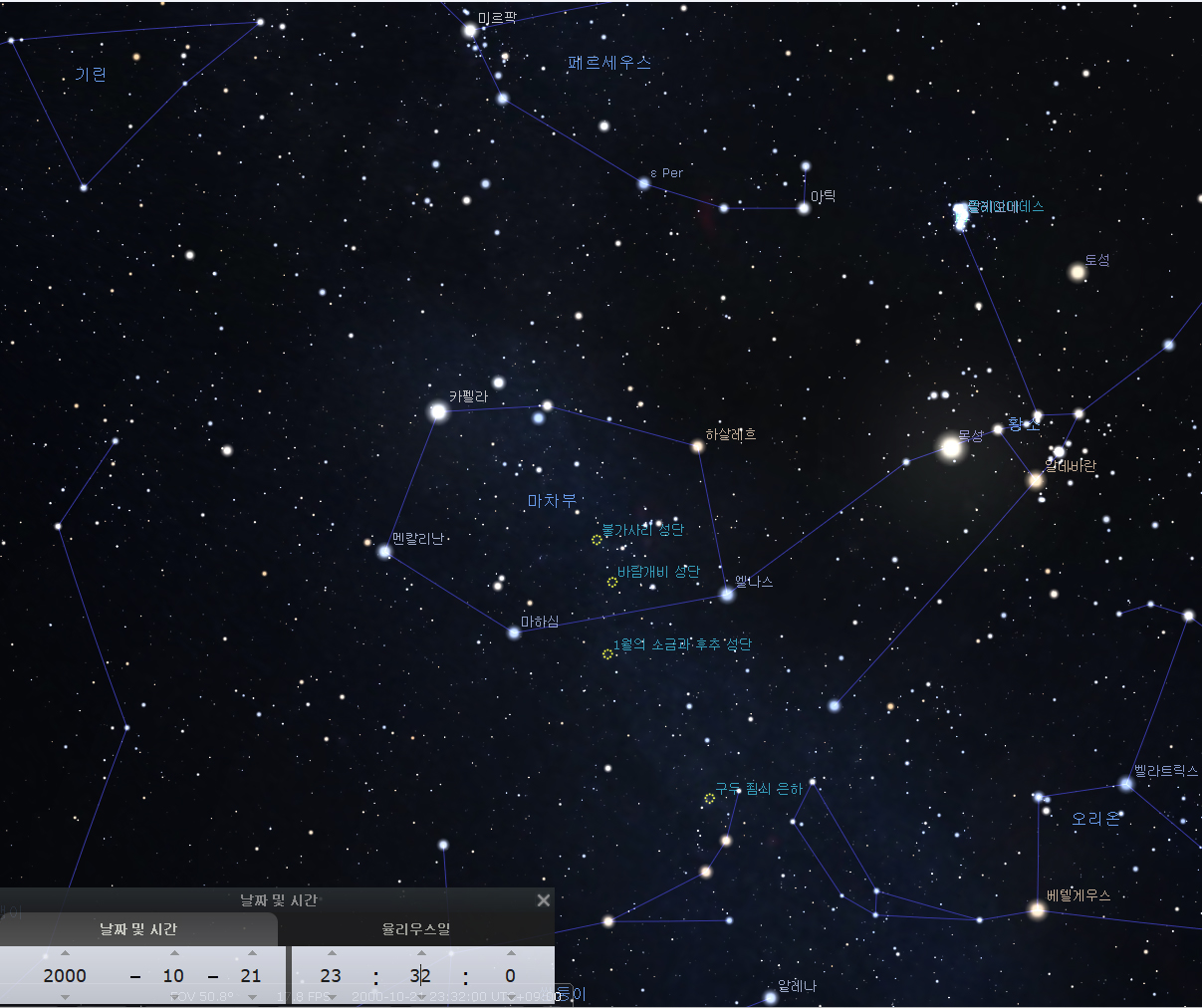Viewport: 1202px width, 1008px height.
Task: Decrease the month with the down arrow
Action: pos(174,997)
